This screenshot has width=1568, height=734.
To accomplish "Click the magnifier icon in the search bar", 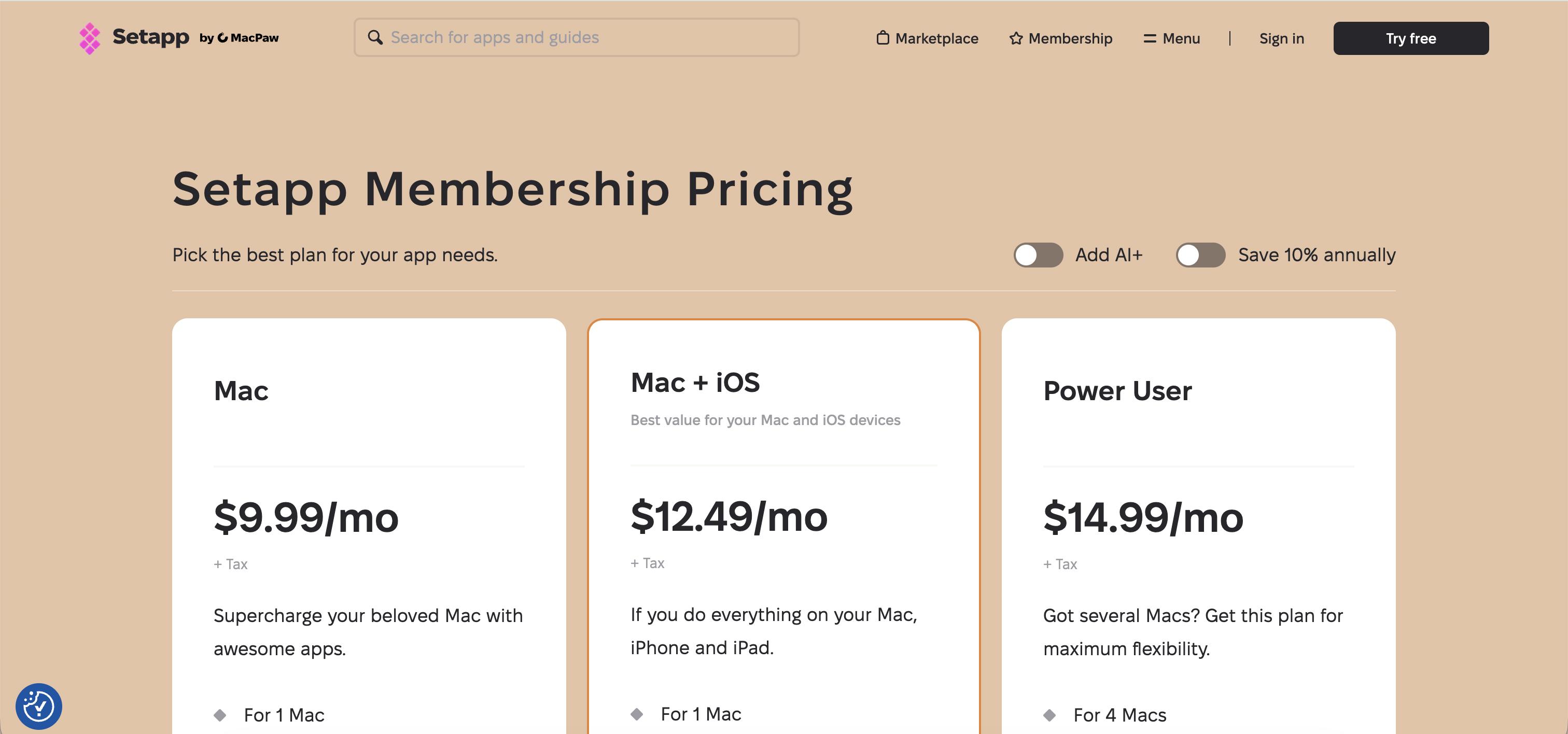I will (376, 37).
